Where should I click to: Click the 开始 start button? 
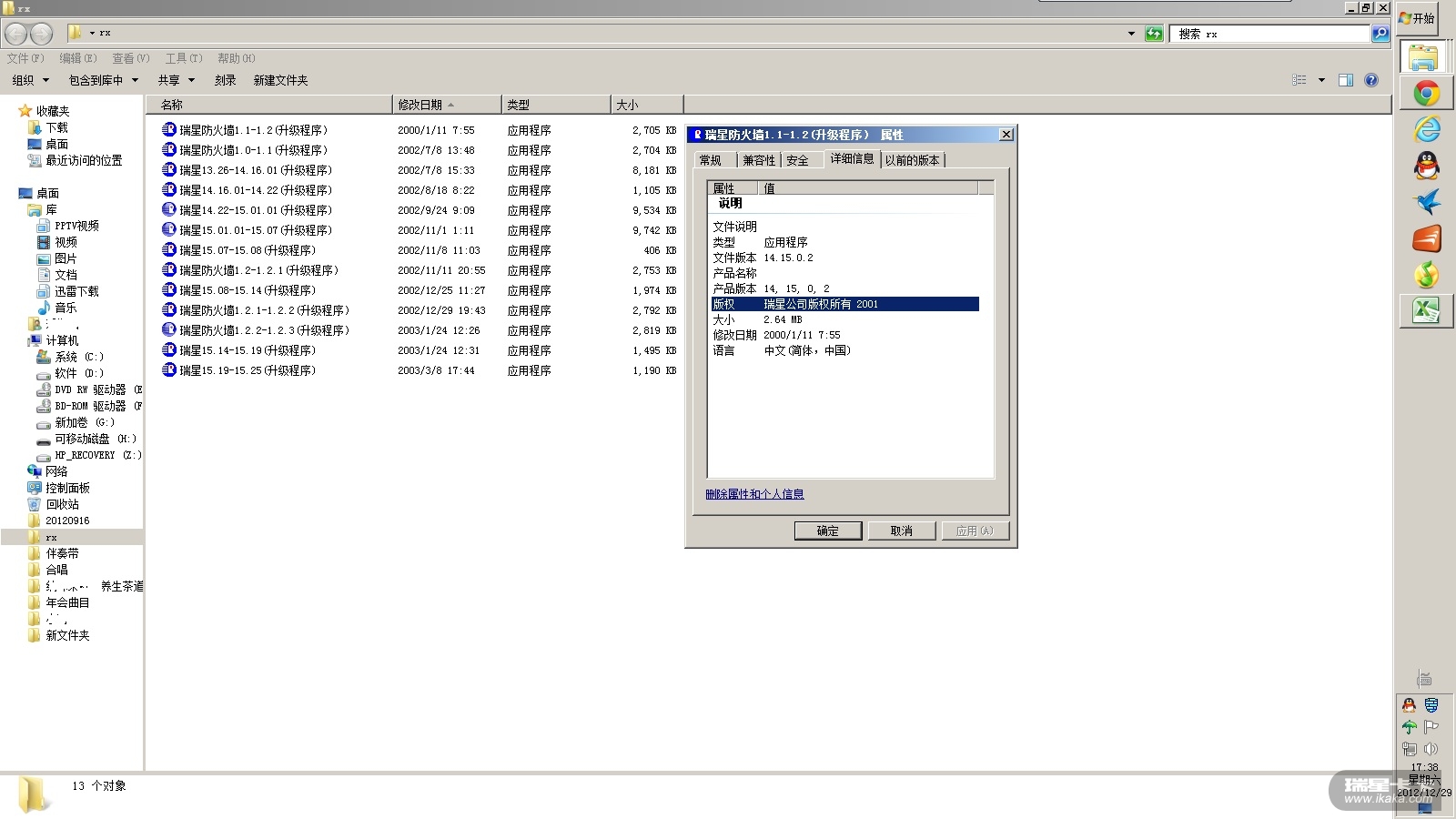click(x=1418, y=18)
